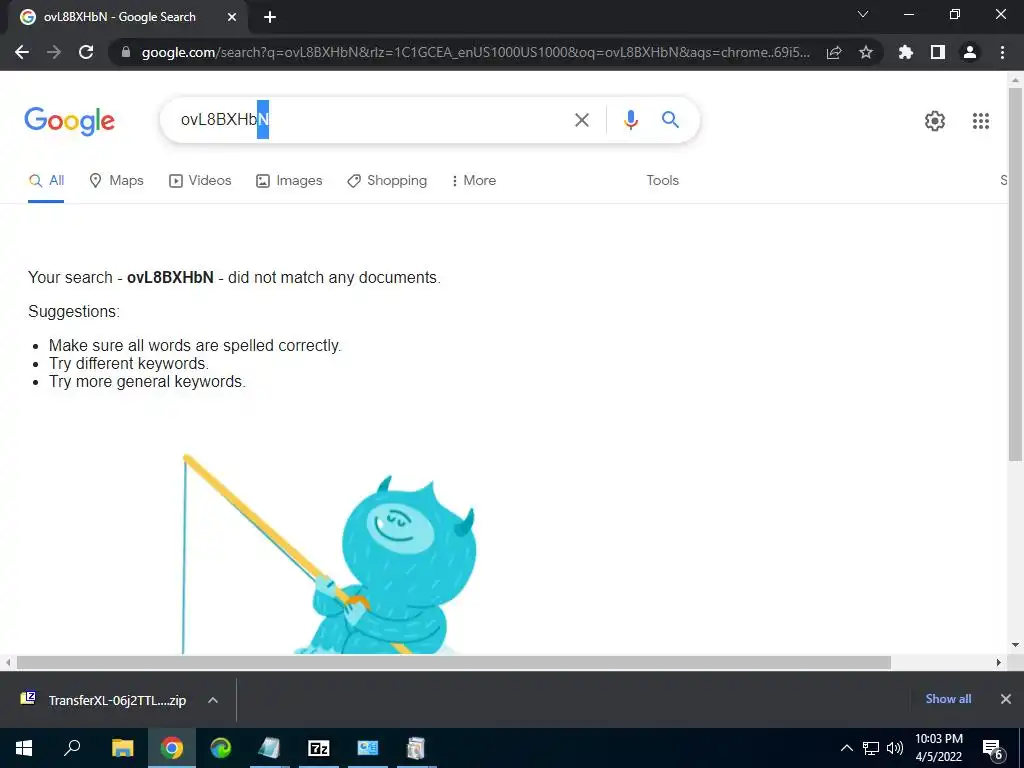Open Windows taskbar search
This screenshot has height=768, width=1024.
point(72,748)
